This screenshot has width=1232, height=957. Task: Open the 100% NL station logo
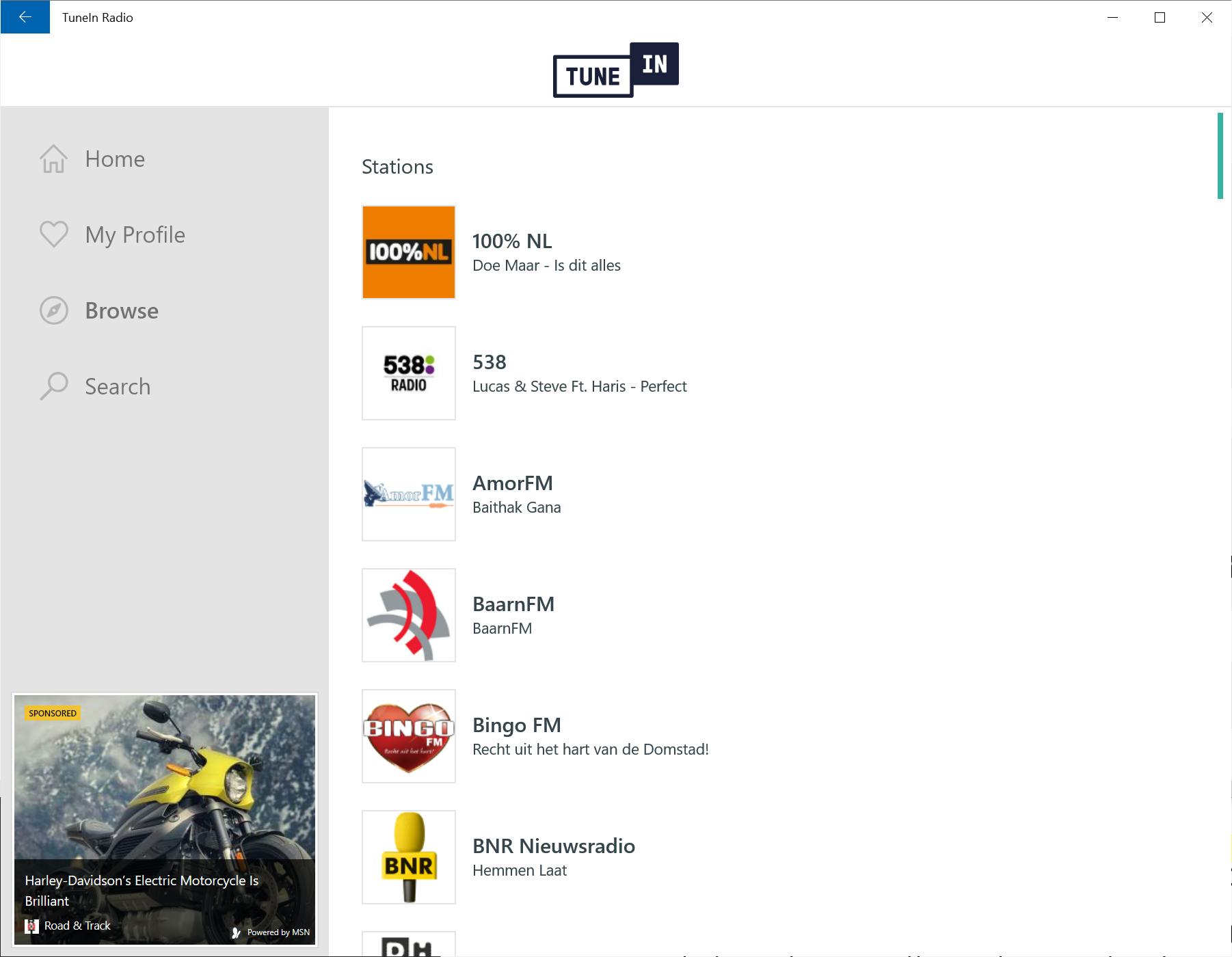tap(409, 252)
